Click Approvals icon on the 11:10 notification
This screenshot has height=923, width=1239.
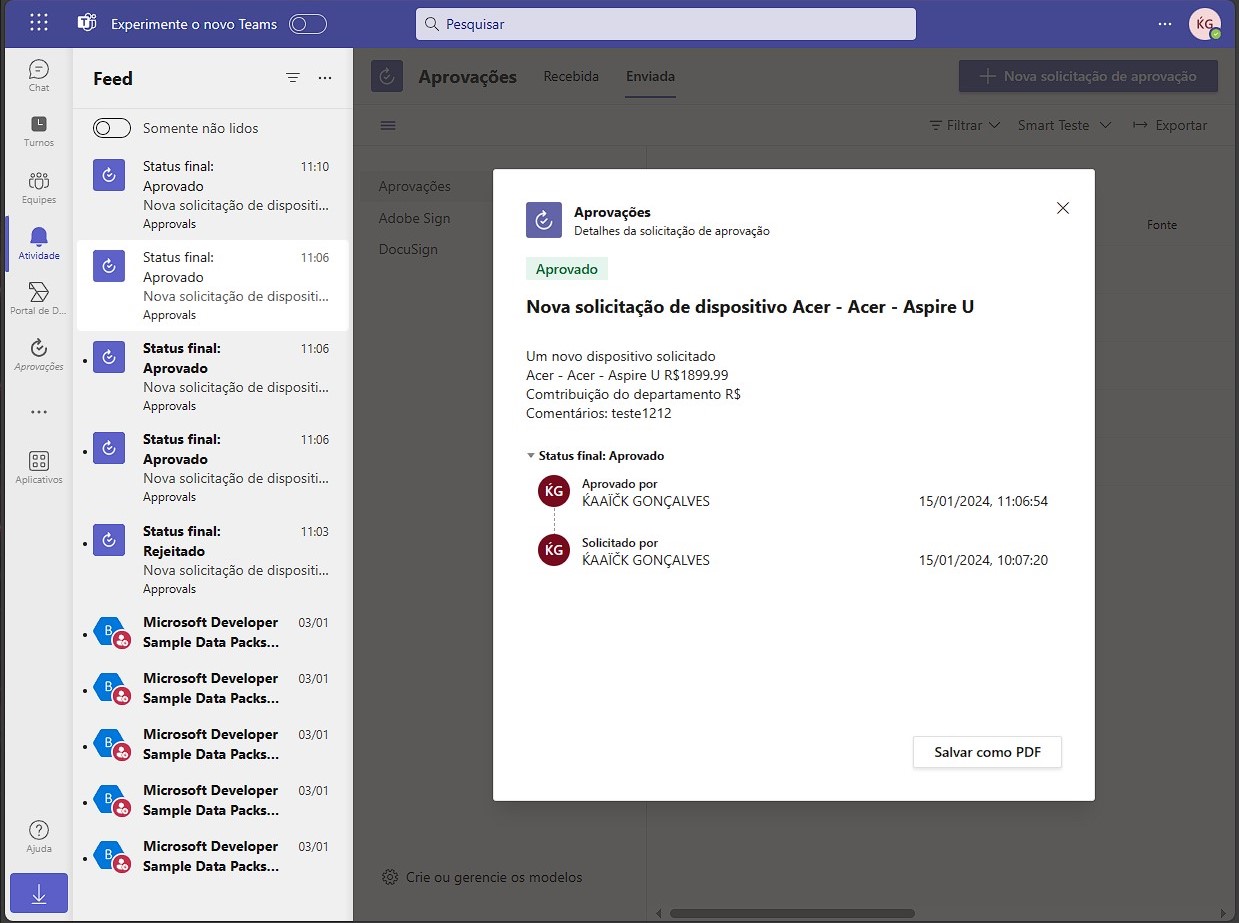(x=109, y=175)
